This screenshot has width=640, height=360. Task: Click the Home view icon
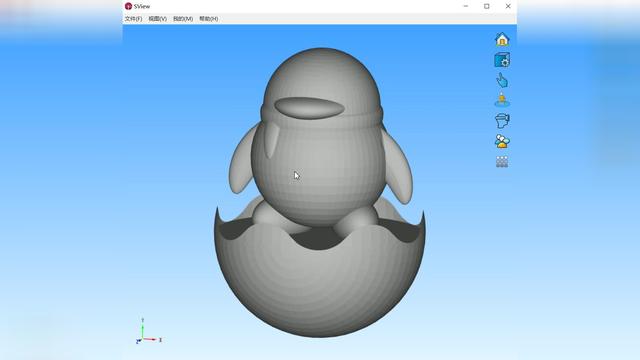[x=502, y=39]
